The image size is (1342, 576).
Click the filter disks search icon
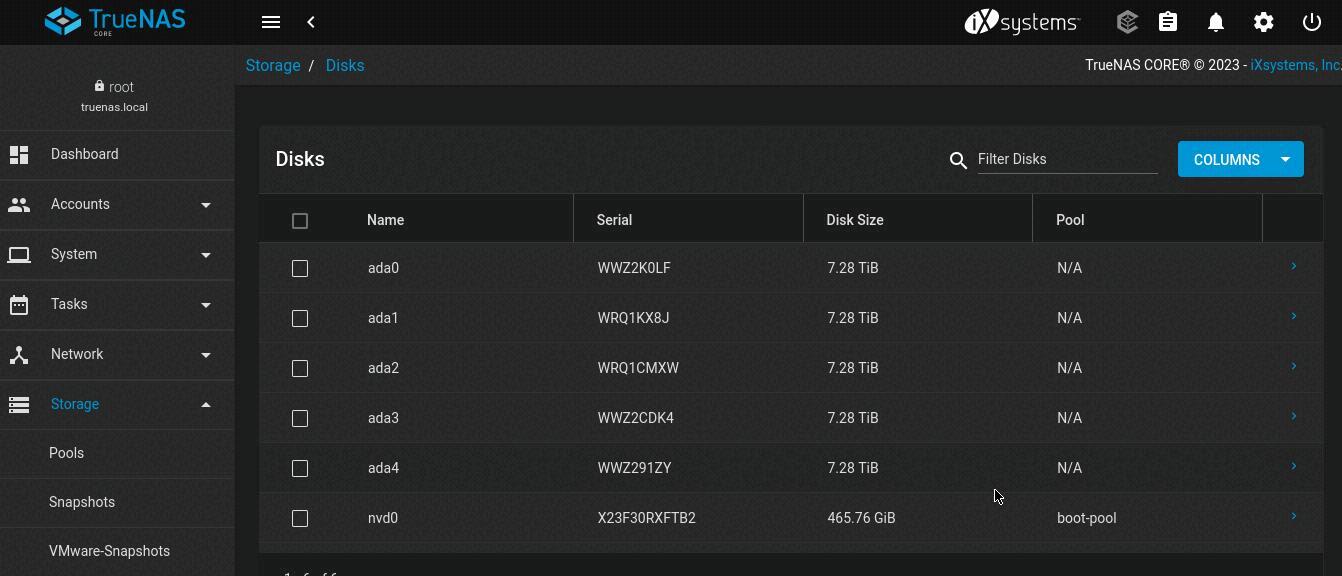tap(958, 160)
